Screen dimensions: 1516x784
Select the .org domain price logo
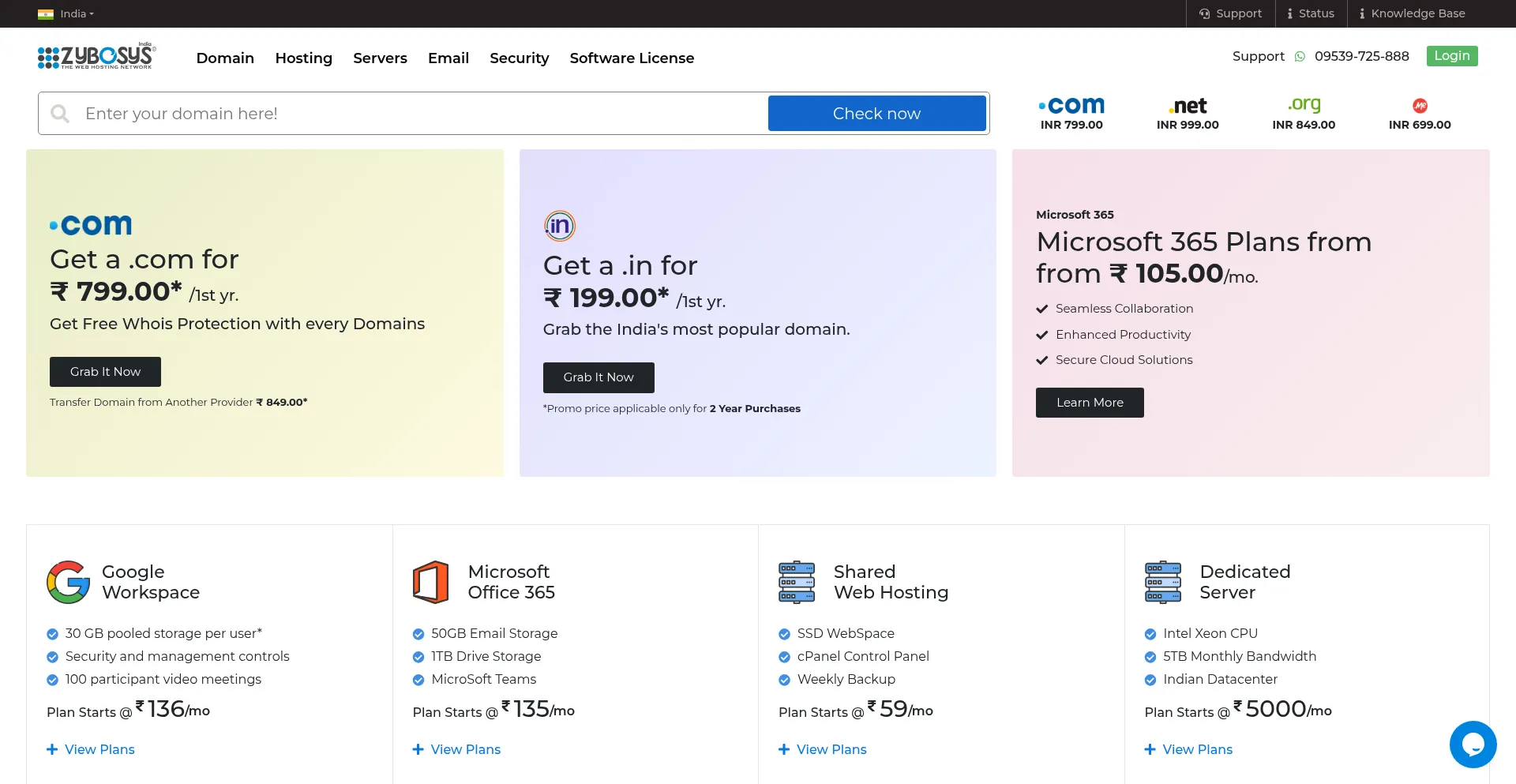coord(1304,104)
